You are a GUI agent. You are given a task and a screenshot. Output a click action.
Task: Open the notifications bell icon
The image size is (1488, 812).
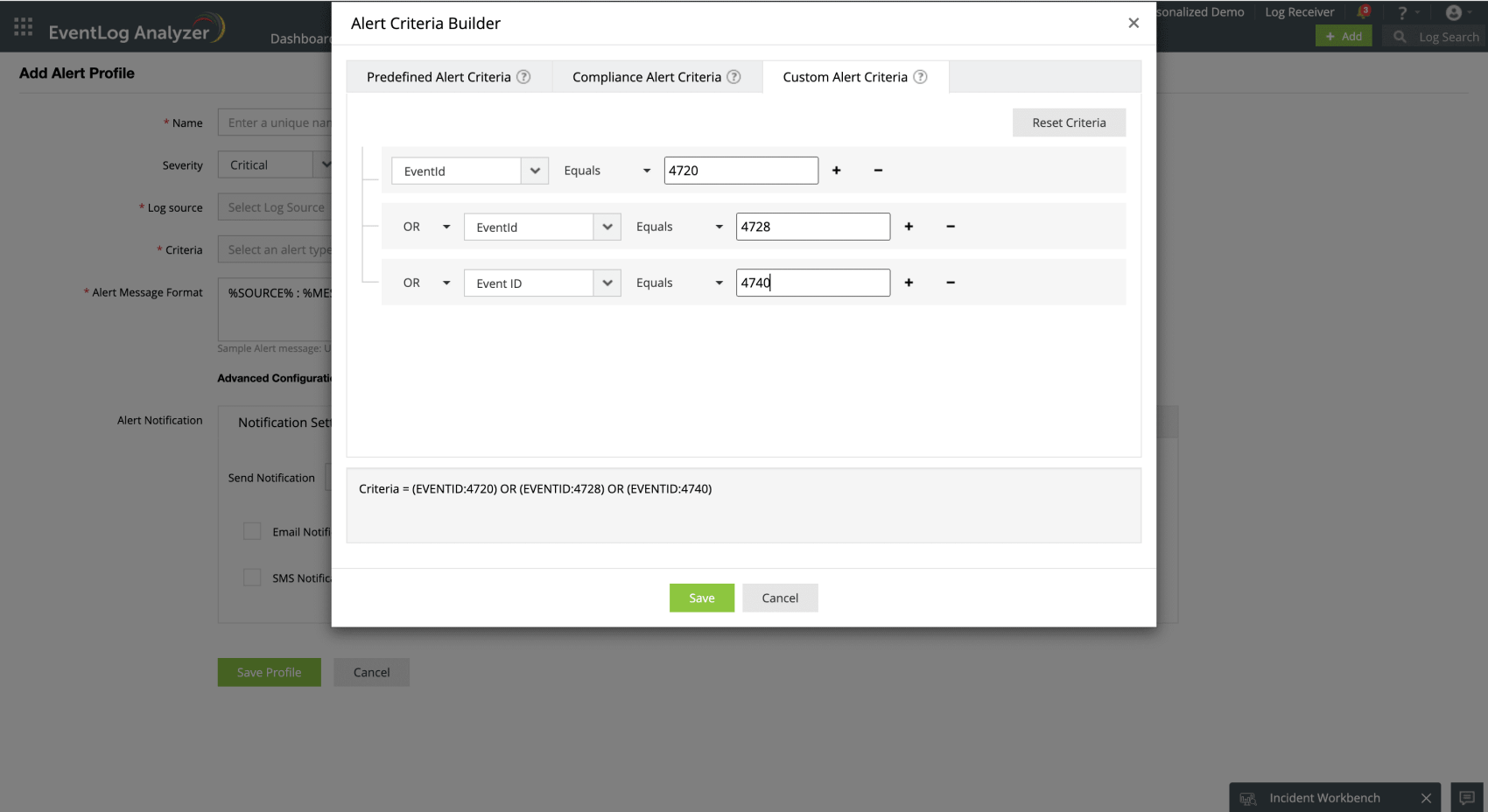click(1363, 12)
